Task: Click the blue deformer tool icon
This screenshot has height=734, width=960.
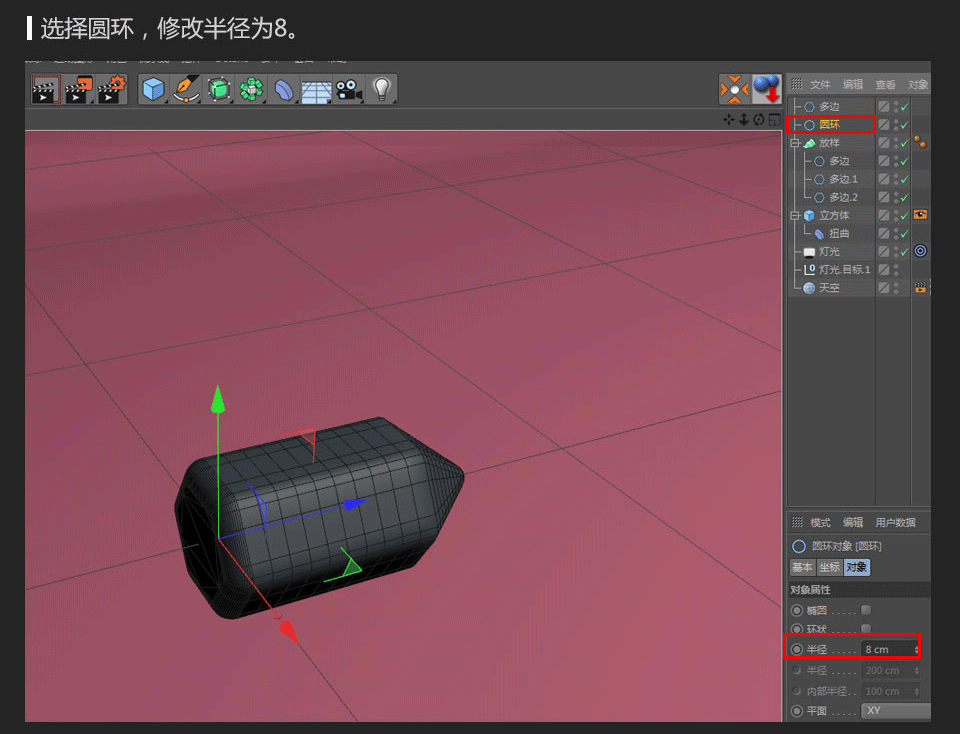Action: coord(283,88)
